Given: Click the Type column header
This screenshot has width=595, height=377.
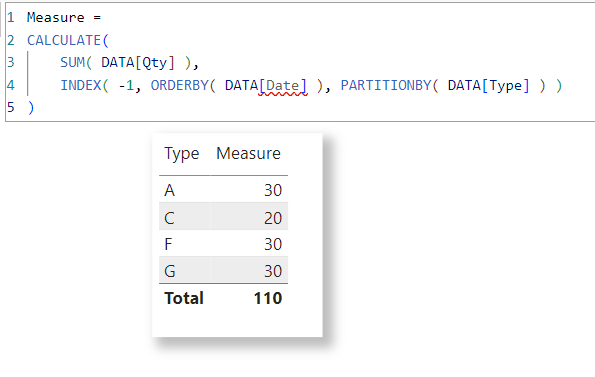Looking at the screenshot, I should (x=181, y=154).
